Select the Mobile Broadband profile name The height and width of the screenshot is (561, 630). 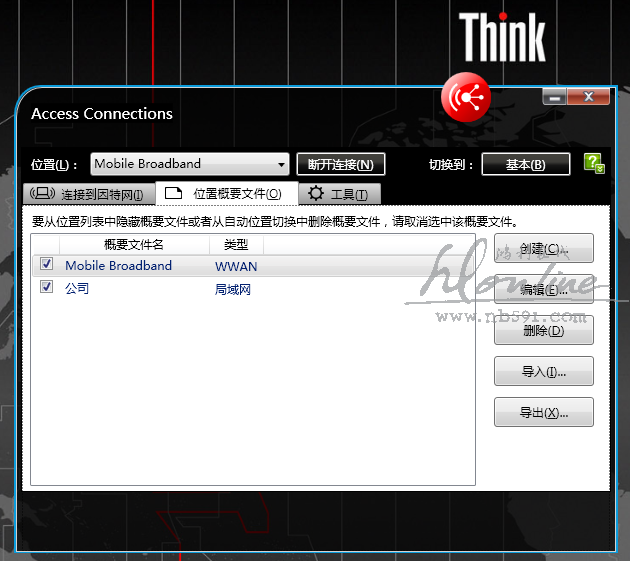pyautogui.click(x=119, y=266)
